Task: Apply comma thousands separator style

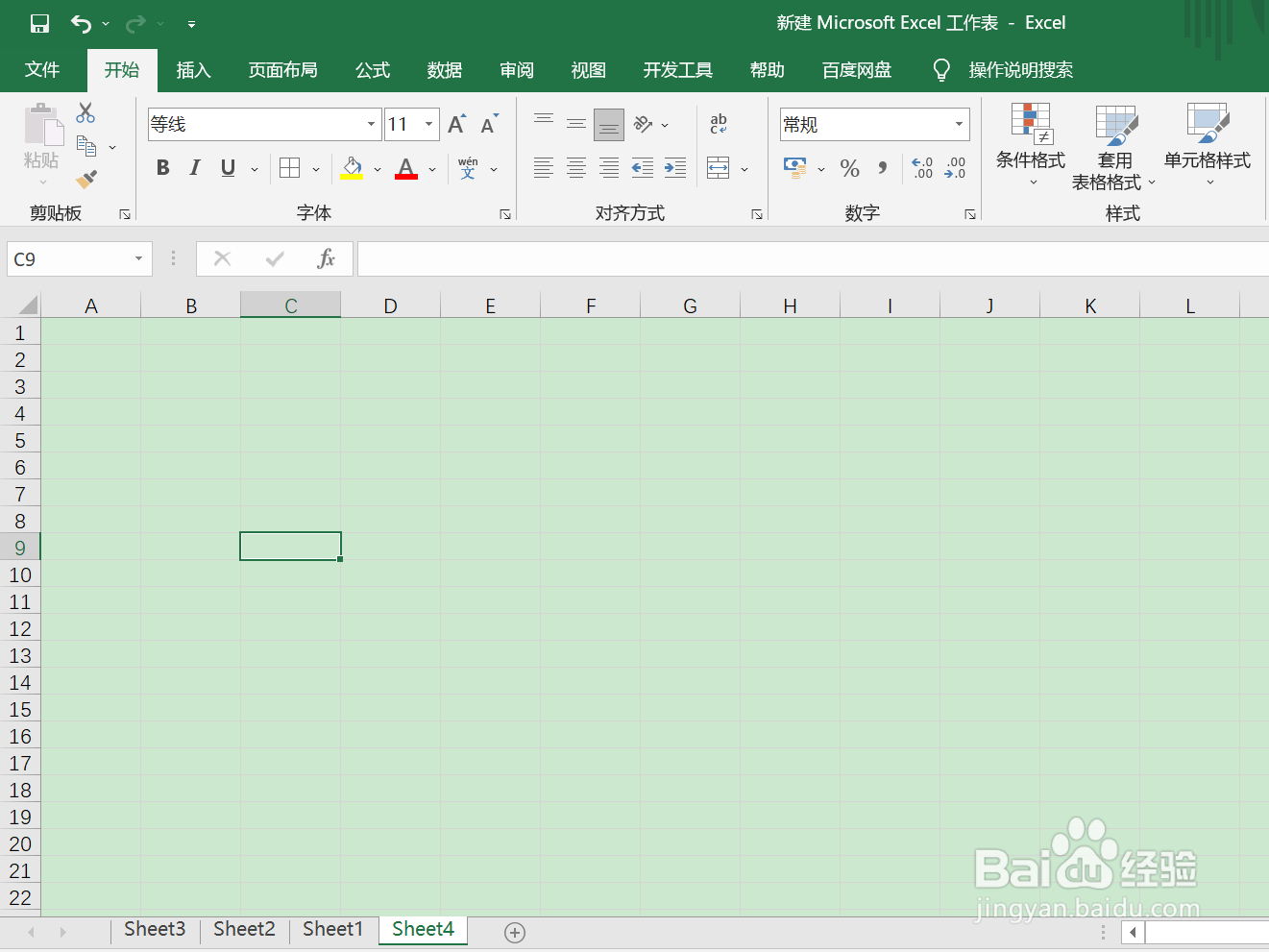Action: point(883,168)
